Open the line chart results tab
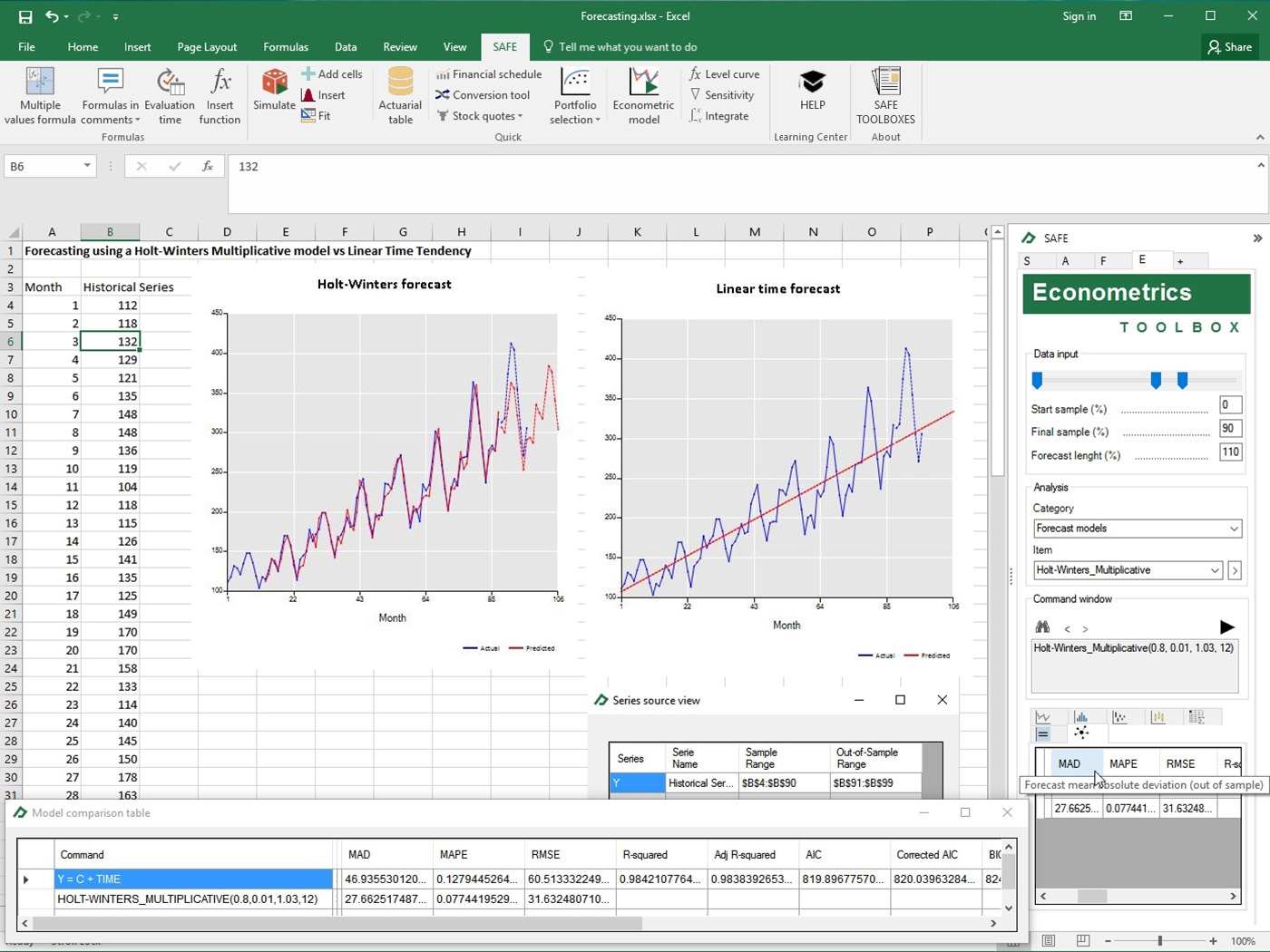This screenshot has height=952, width=1270. [x=1044, y=717]
